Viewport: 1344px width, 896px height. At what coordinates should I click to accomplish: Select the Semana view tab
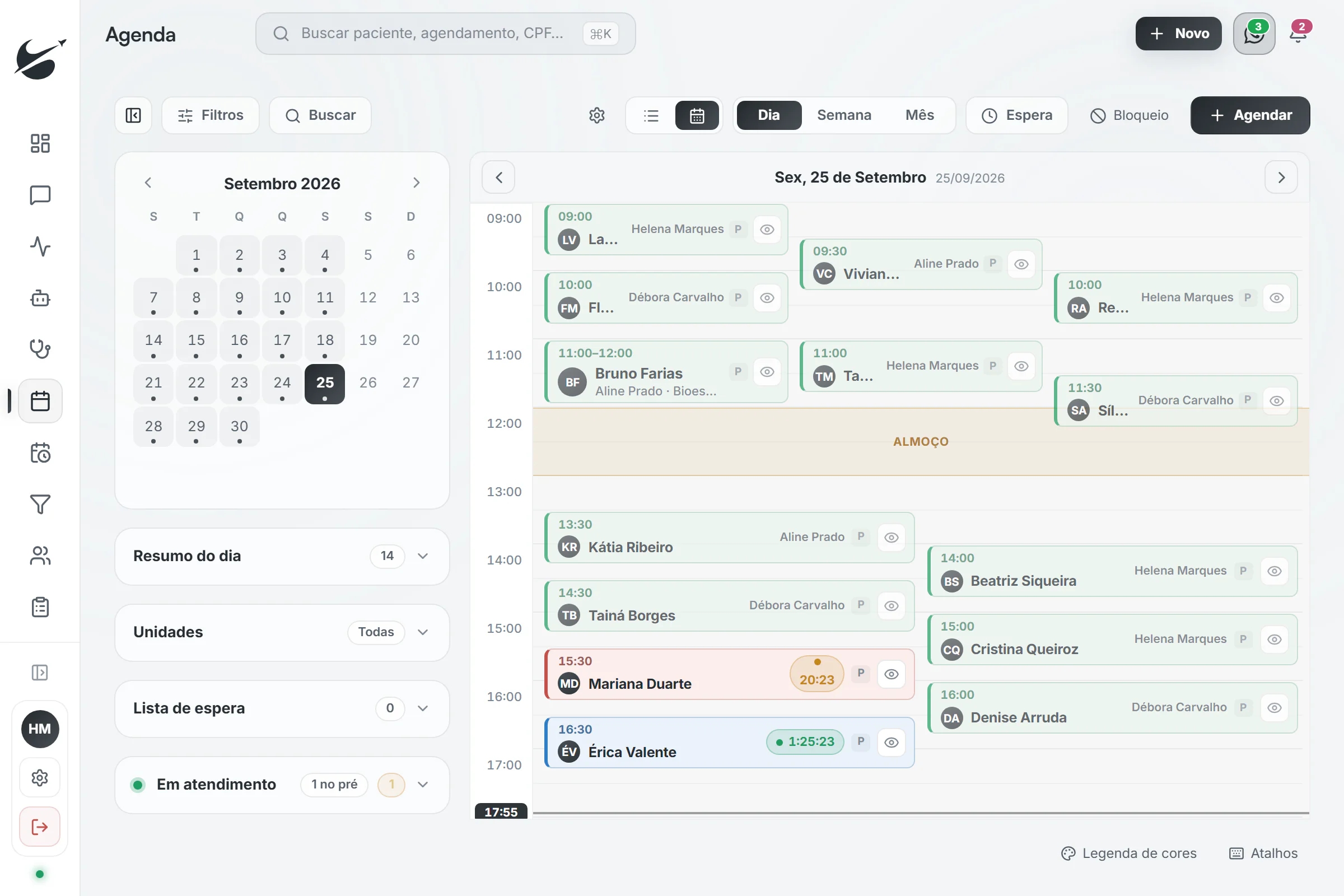pyautogui.click(x=844, y=115)
